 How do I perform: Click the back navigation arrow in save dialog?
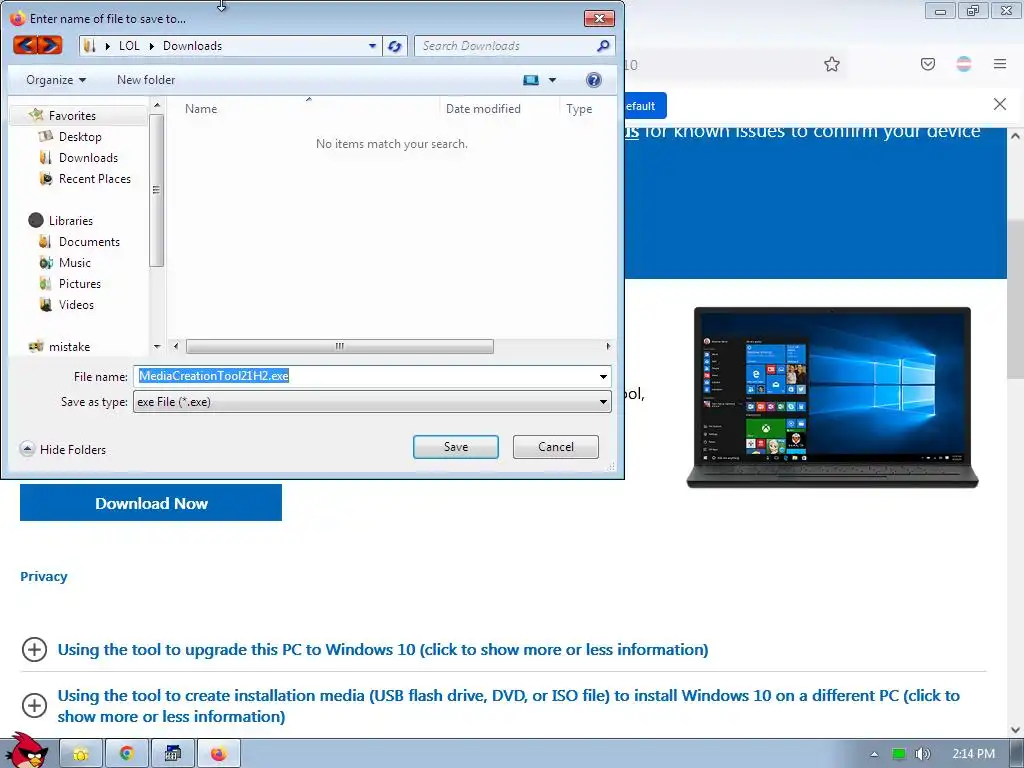pyautogui.click(x=25, y=45)
